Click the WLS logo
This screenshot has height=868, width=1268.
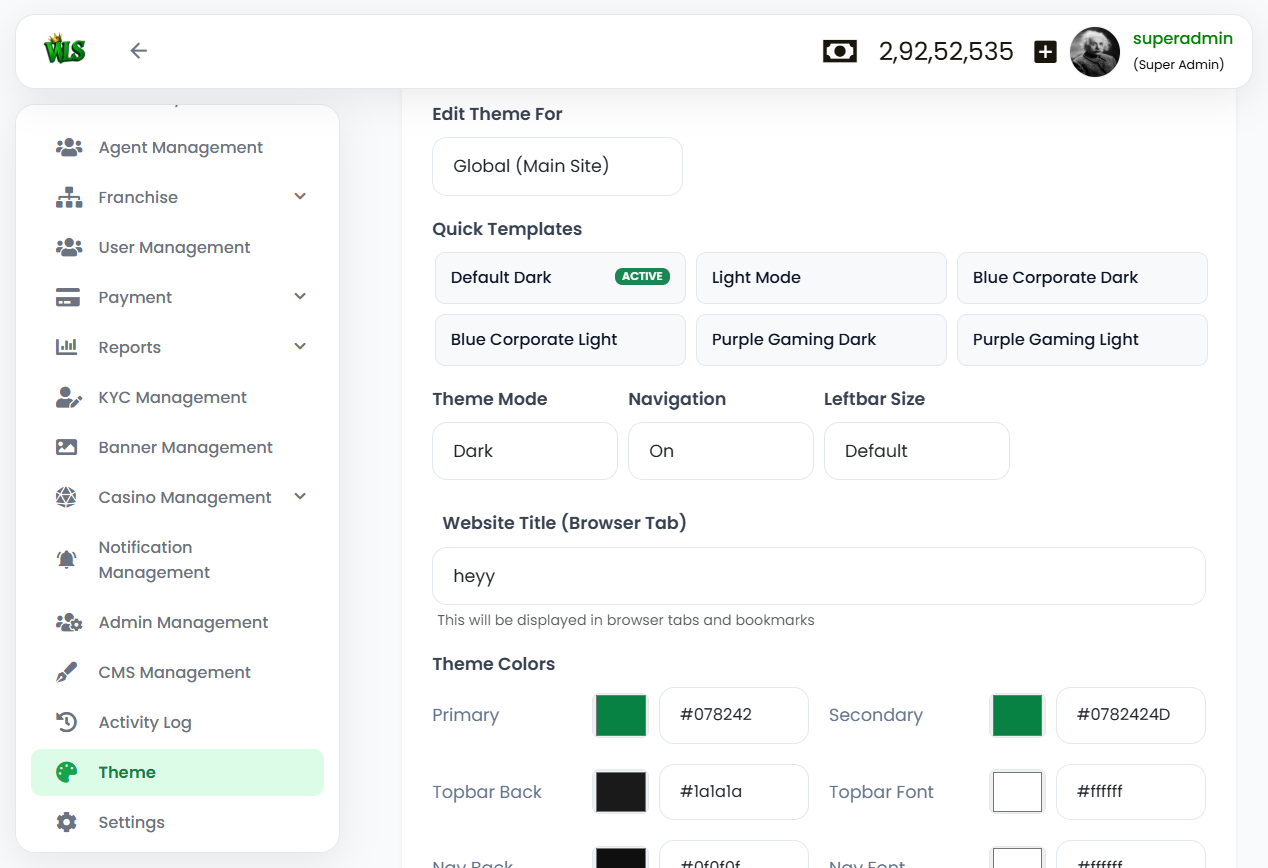(65, 50)
